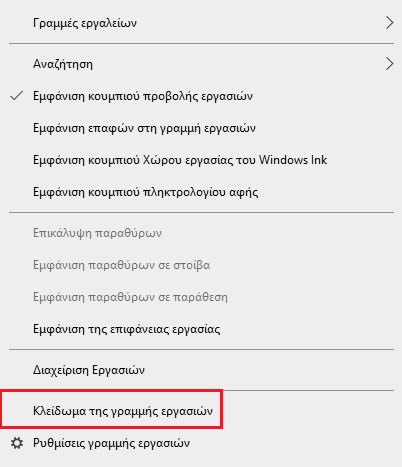Viewport: 402px width, 467px height.
Task: Select Εμφάνιση της επιφάνειας εργασίας
Action: click(x=201, y=329)
